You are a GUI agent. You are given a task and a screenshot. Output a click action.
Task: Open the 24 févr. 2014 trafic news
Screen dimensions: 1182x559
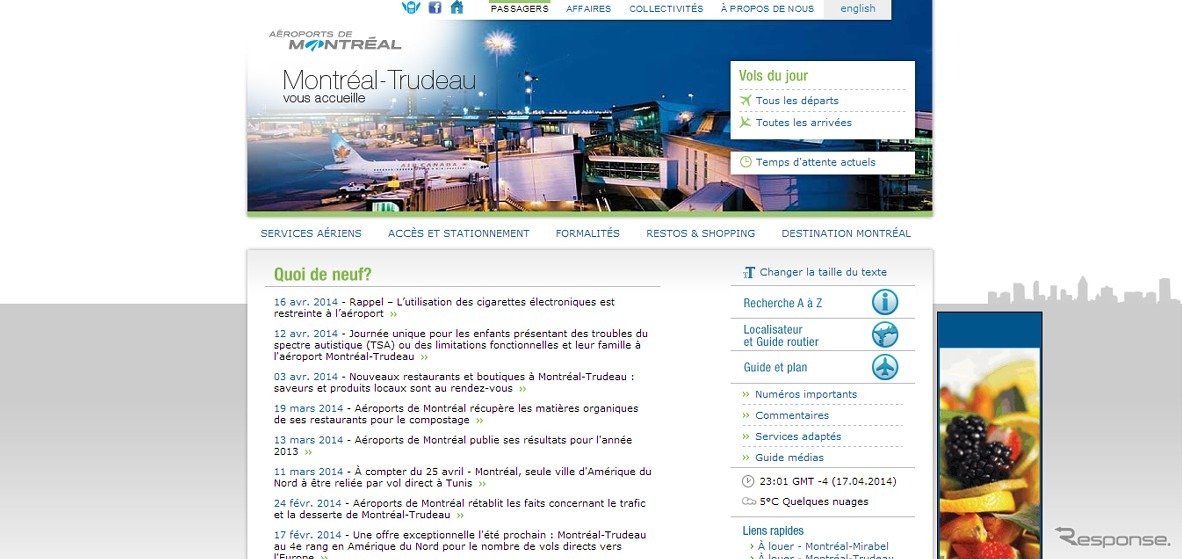[x=460, y=509]
